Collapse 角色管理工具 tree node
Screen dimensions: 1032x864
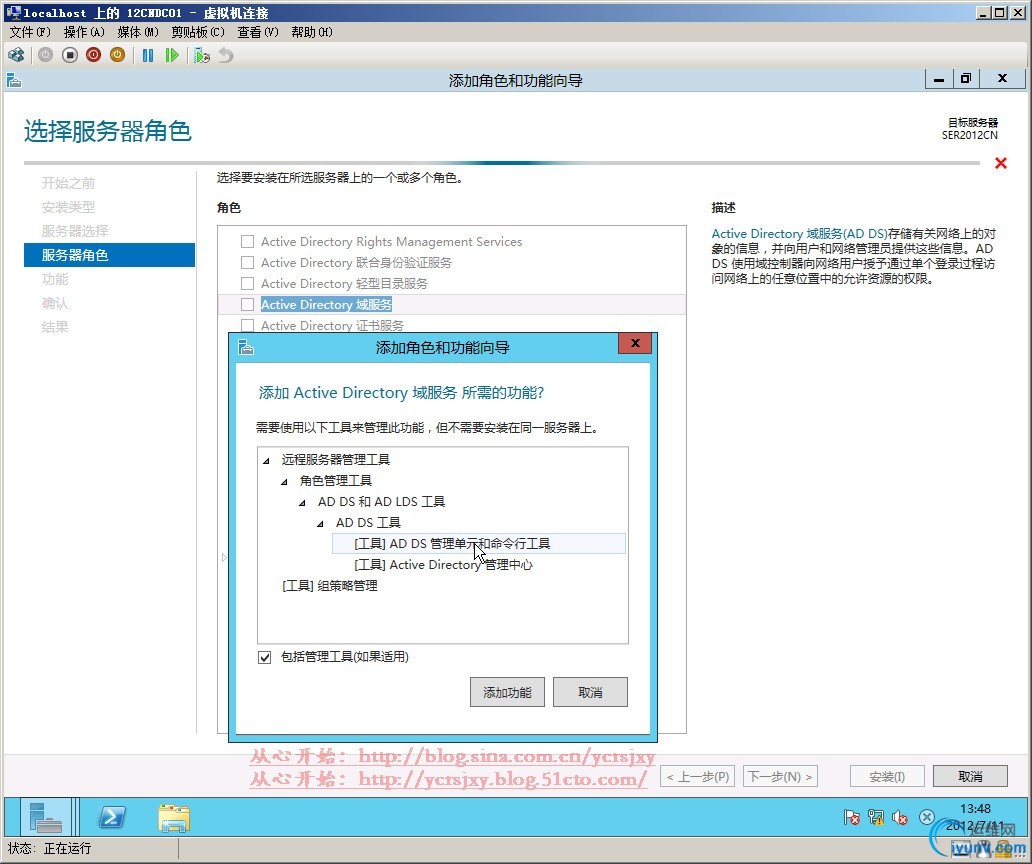pyautogui.click(x=284, y=482)
